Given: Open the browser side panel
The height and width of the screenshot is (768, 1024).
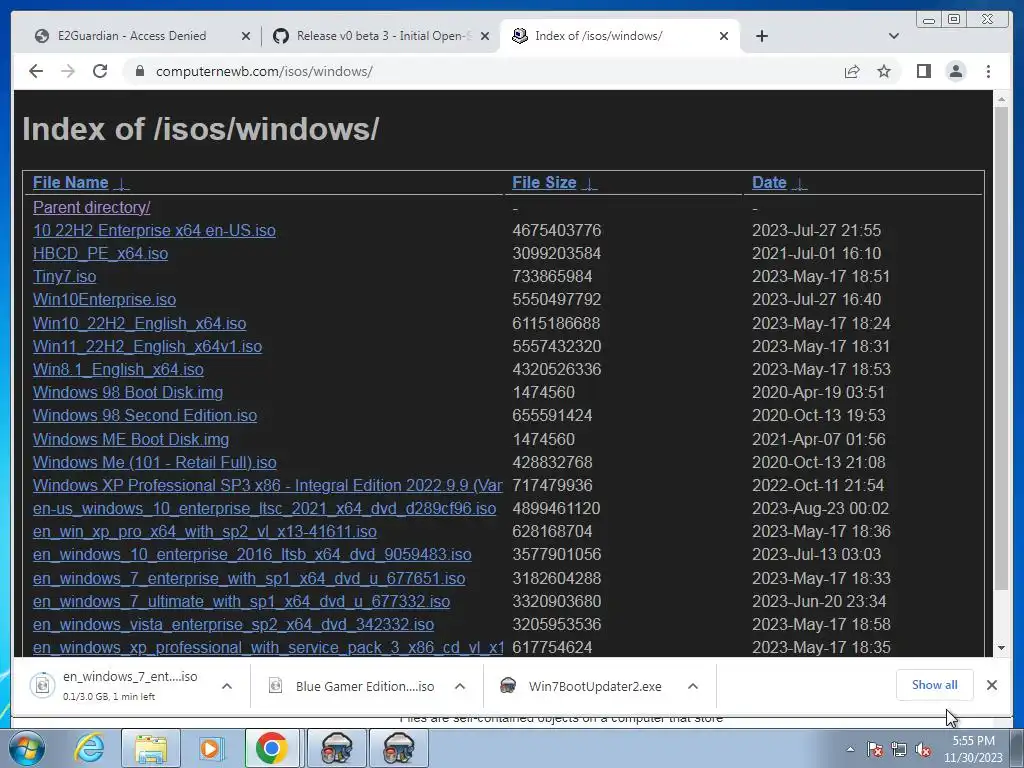Looking at the screenshot, I should 923,71.
